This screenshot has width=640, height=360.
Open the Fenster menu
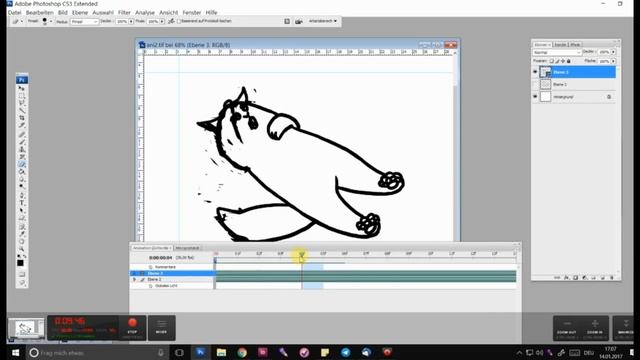191,13
